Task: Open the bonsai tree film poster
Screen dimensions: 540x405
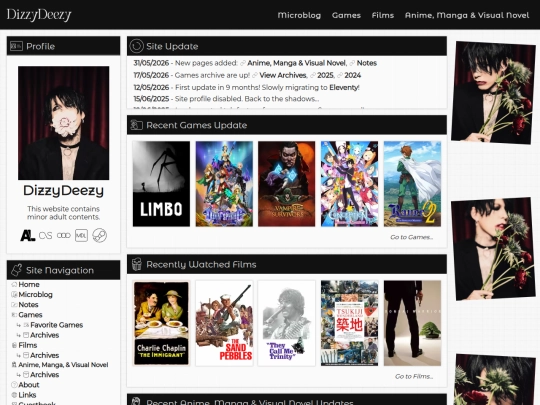Action: [x=412, y=323]
